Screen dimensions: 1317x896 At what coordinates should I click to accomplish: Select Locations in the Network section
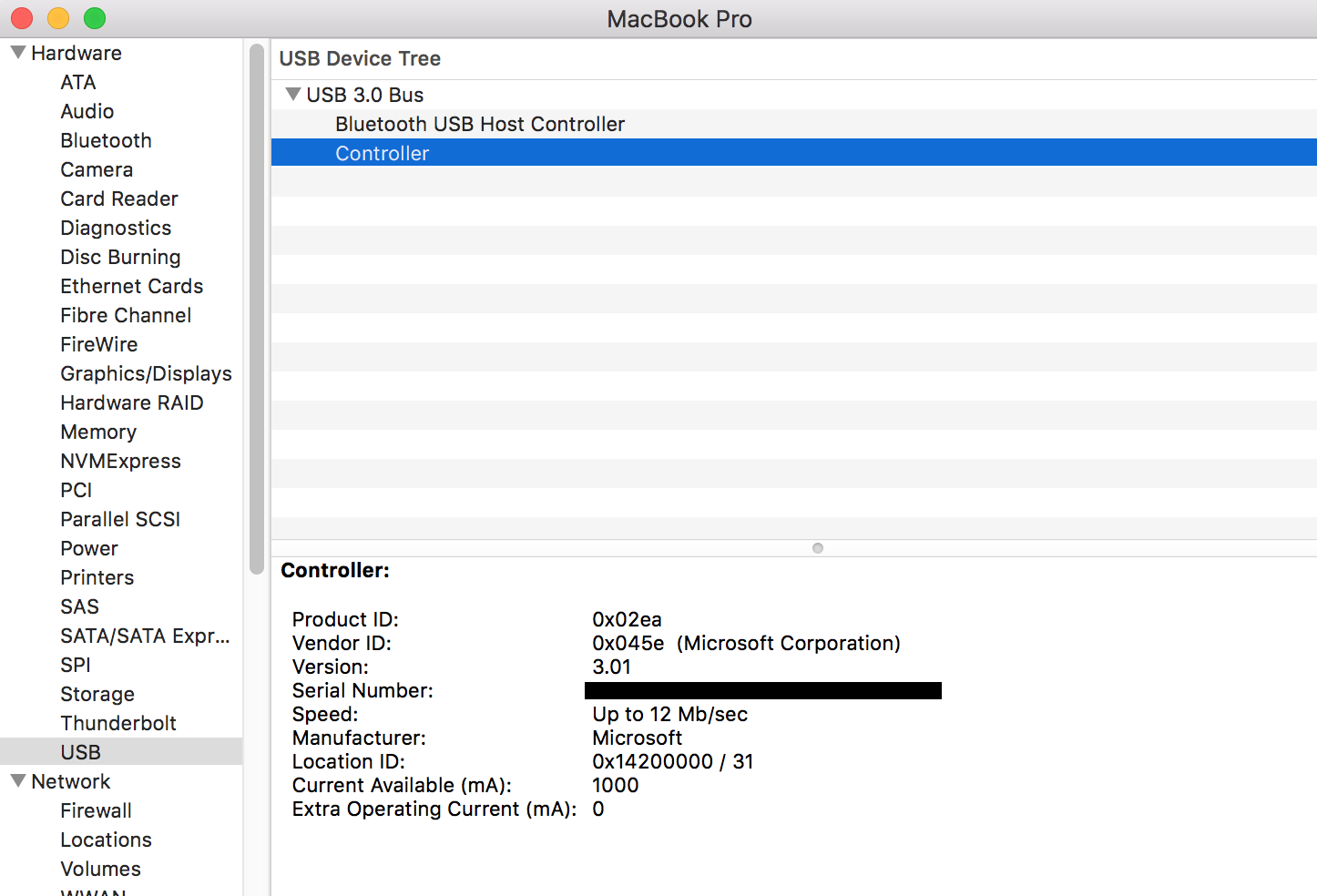(x=106, y=840)
